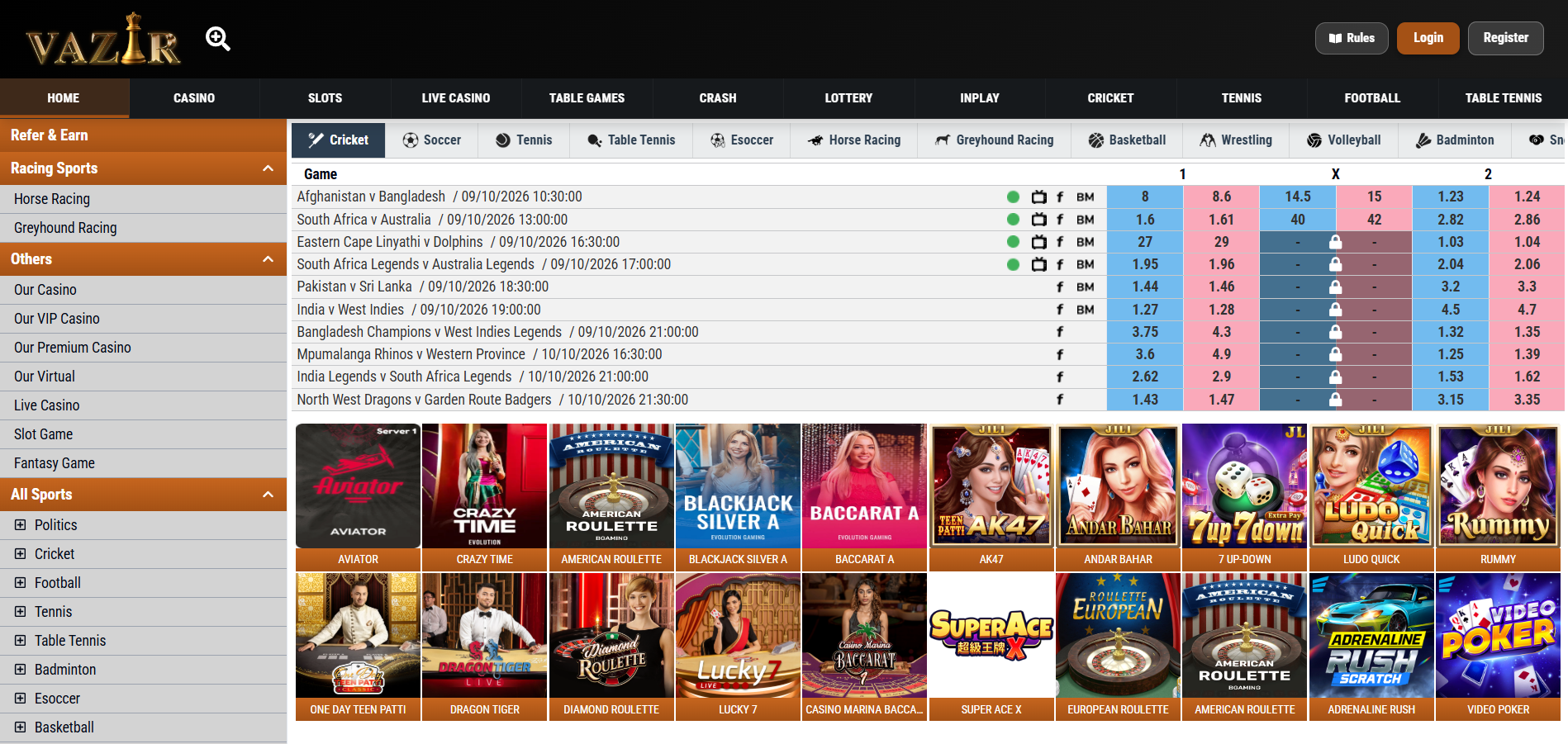This screenshot has width=1568, height=744.
Task: Click the Table Tennis tab paddle icon
Action: click(594, 140)
